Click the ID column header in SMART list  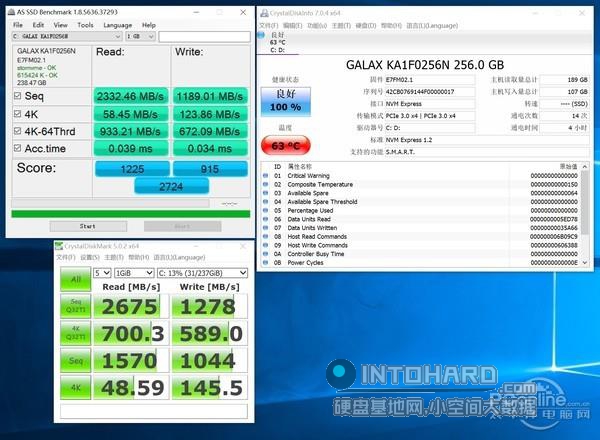[277, 166]
